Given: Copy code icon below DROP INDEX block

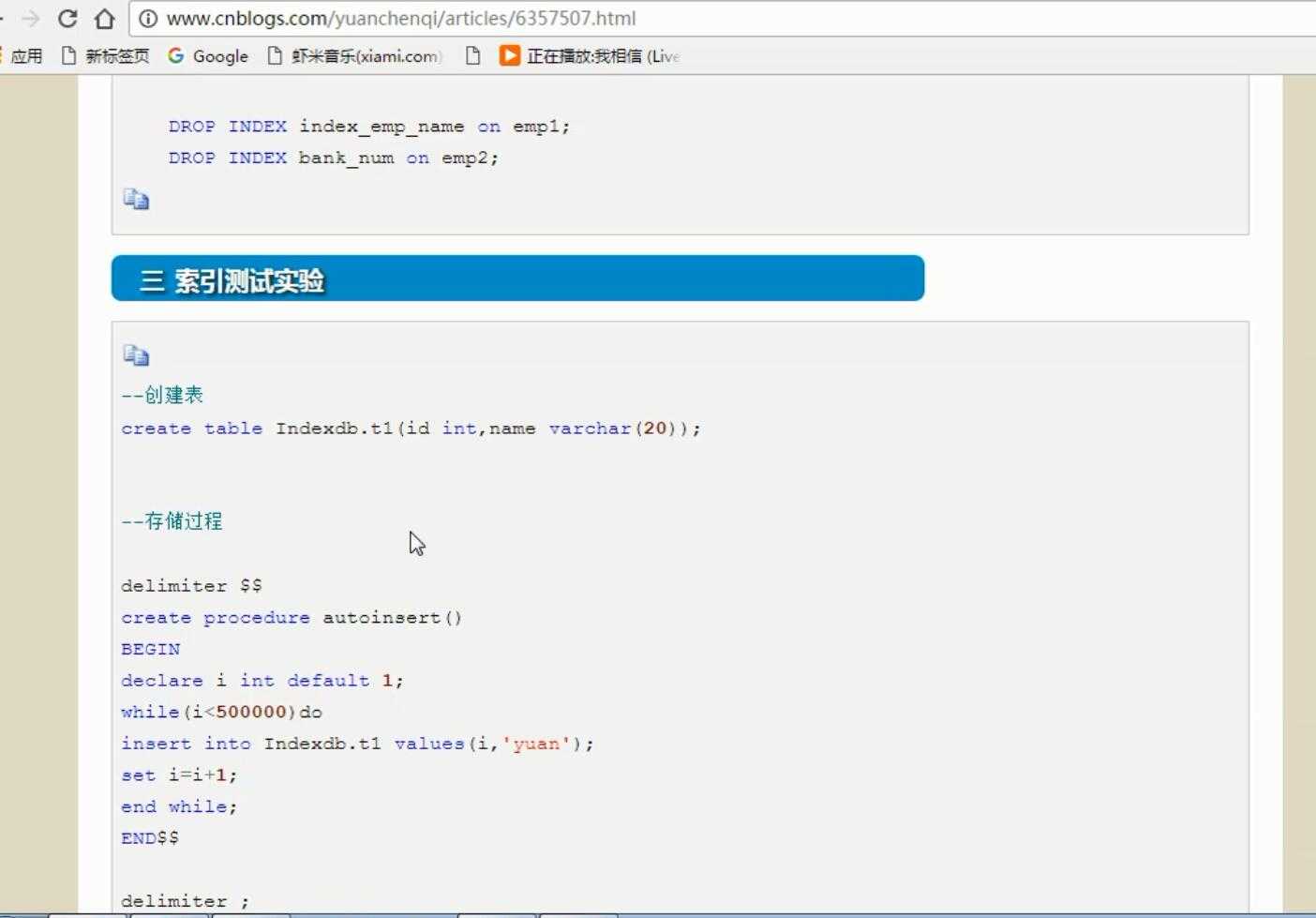Looking at the screenshot, I should tap(136, 199).
